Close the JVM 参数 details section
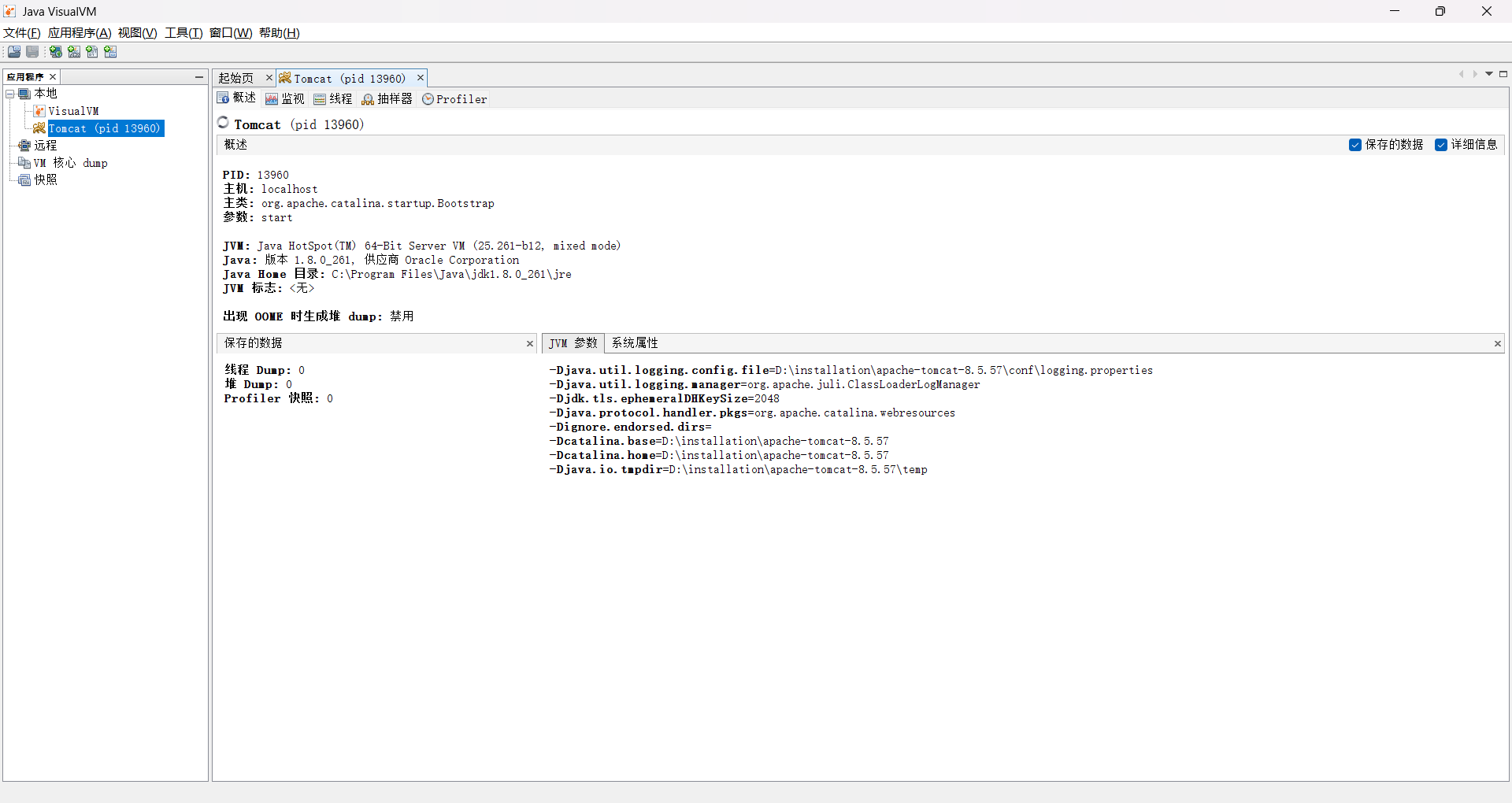Image resolution: width=1512 pixels, height=803 pixels. [1498, 343]
